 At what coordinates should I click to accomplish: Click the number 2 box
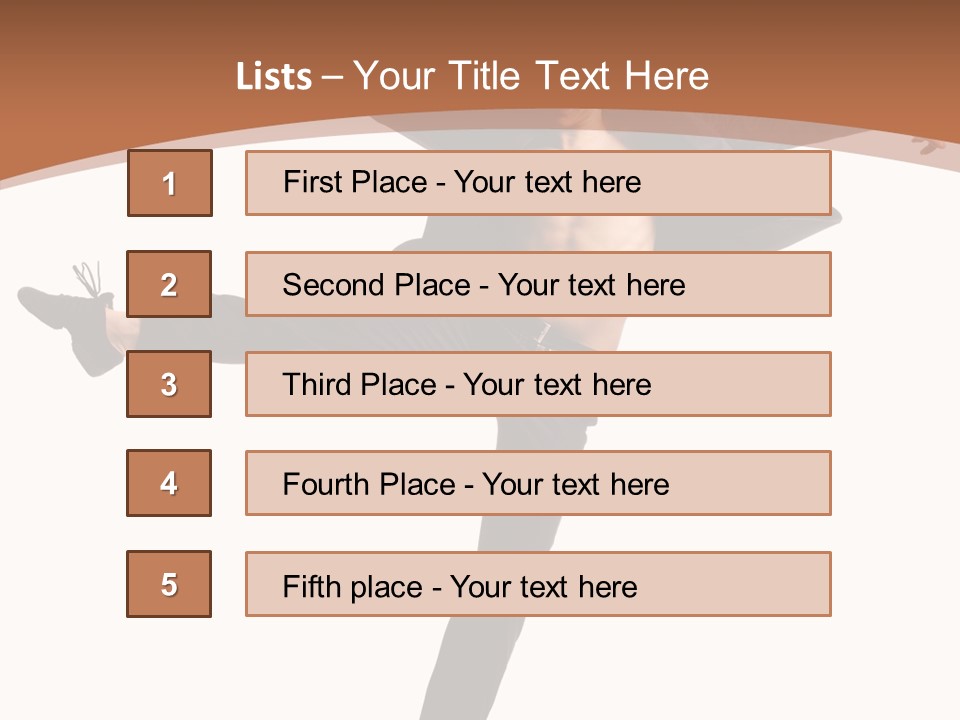169,284
